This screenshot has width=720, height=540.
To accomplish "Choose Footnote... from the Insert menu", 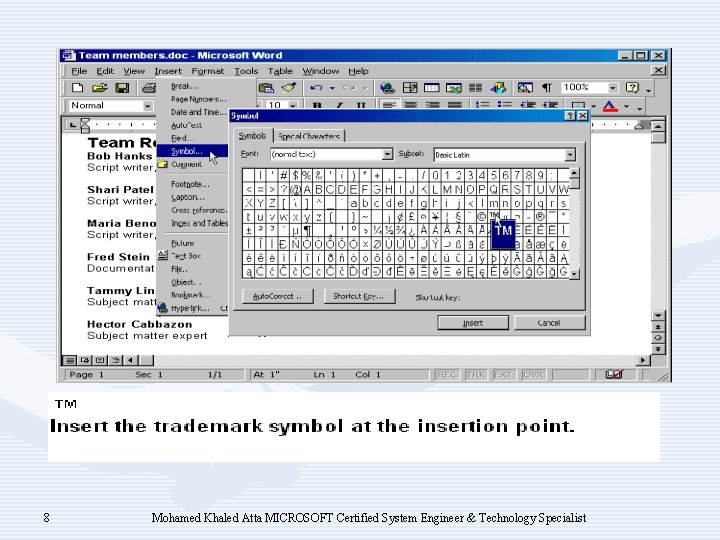I will coord(190,184).
